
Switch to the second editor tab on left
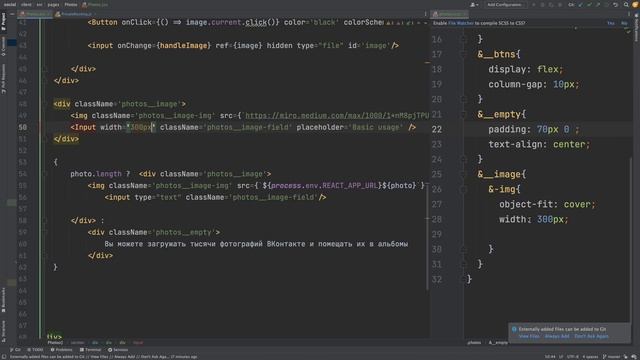click(75, 14)
